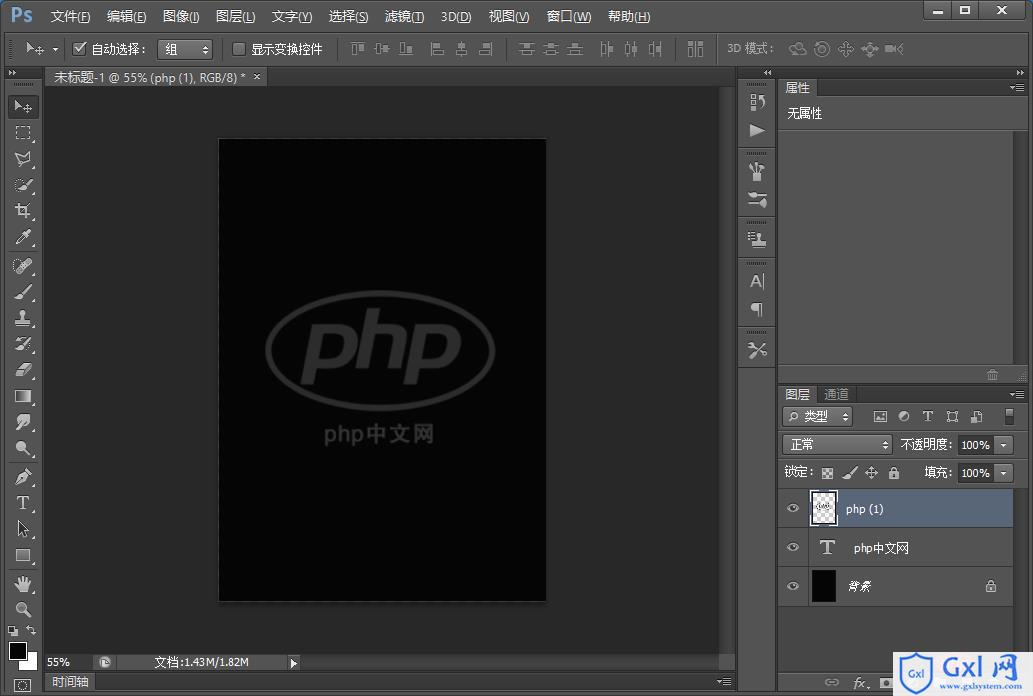Open the Actions panel play icon
The width and height of the screenshot is (1033, 696).
tap(757, 130)
